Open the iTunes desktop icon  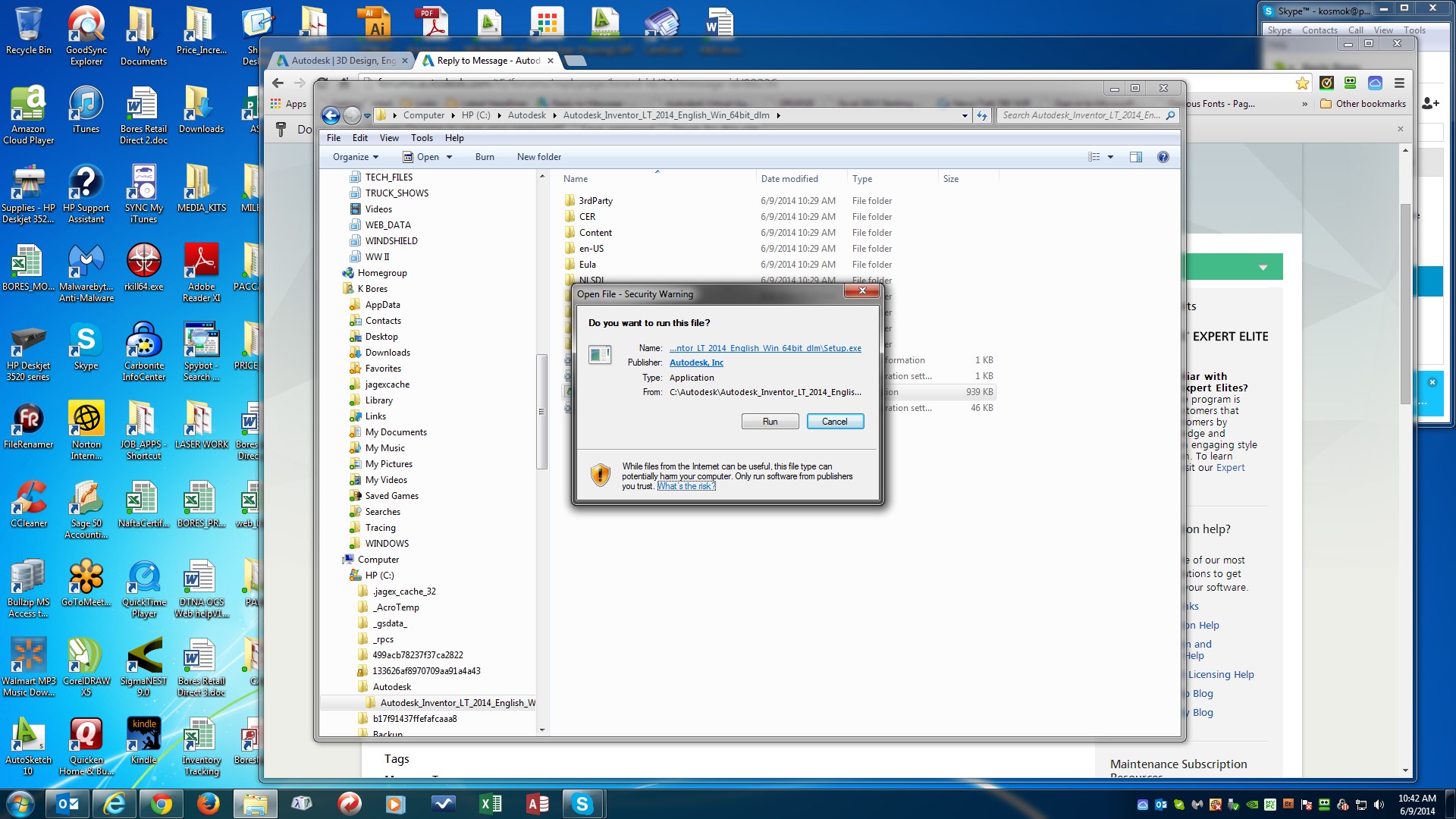tap(86, 110)
